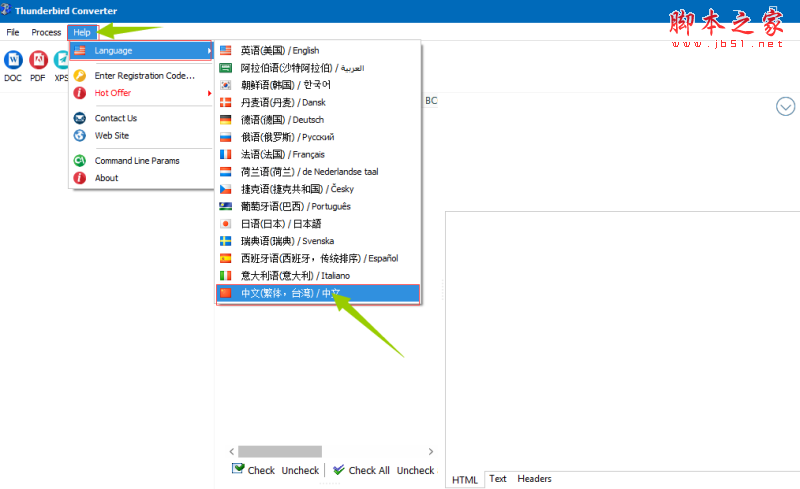The width and height of the screenshot is (800, 489).
Task: Click the Check button
Action: pyautogui.click(x=254, y=470)
